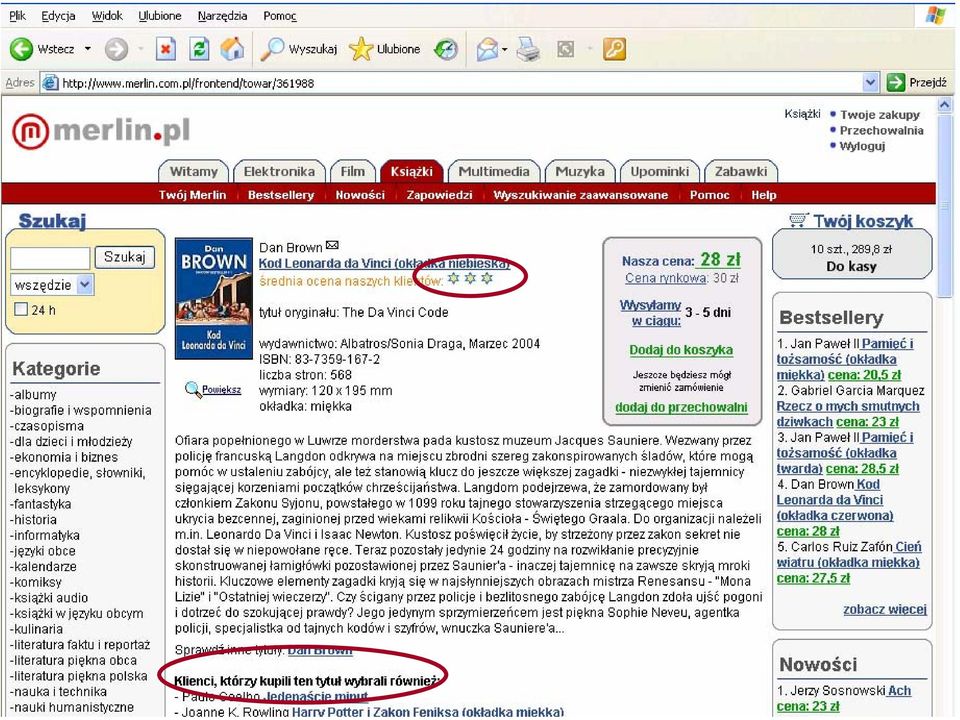The height and width of the screenshot is (720, 960).
Task: Open the Pomoc menu in menu bar
Action: point(280,16)
